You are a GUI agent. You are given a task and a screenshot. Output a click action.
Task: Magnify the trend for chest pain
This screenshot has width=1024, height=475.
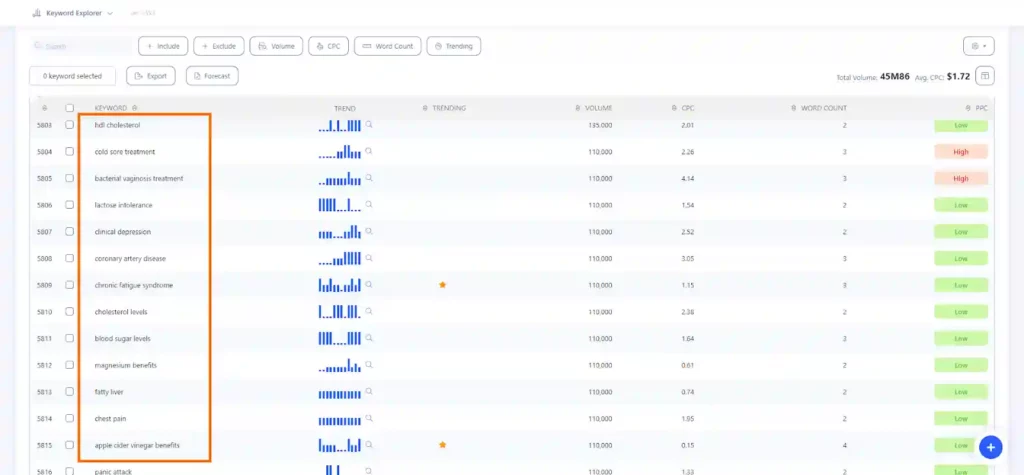(x=369, y=418)
